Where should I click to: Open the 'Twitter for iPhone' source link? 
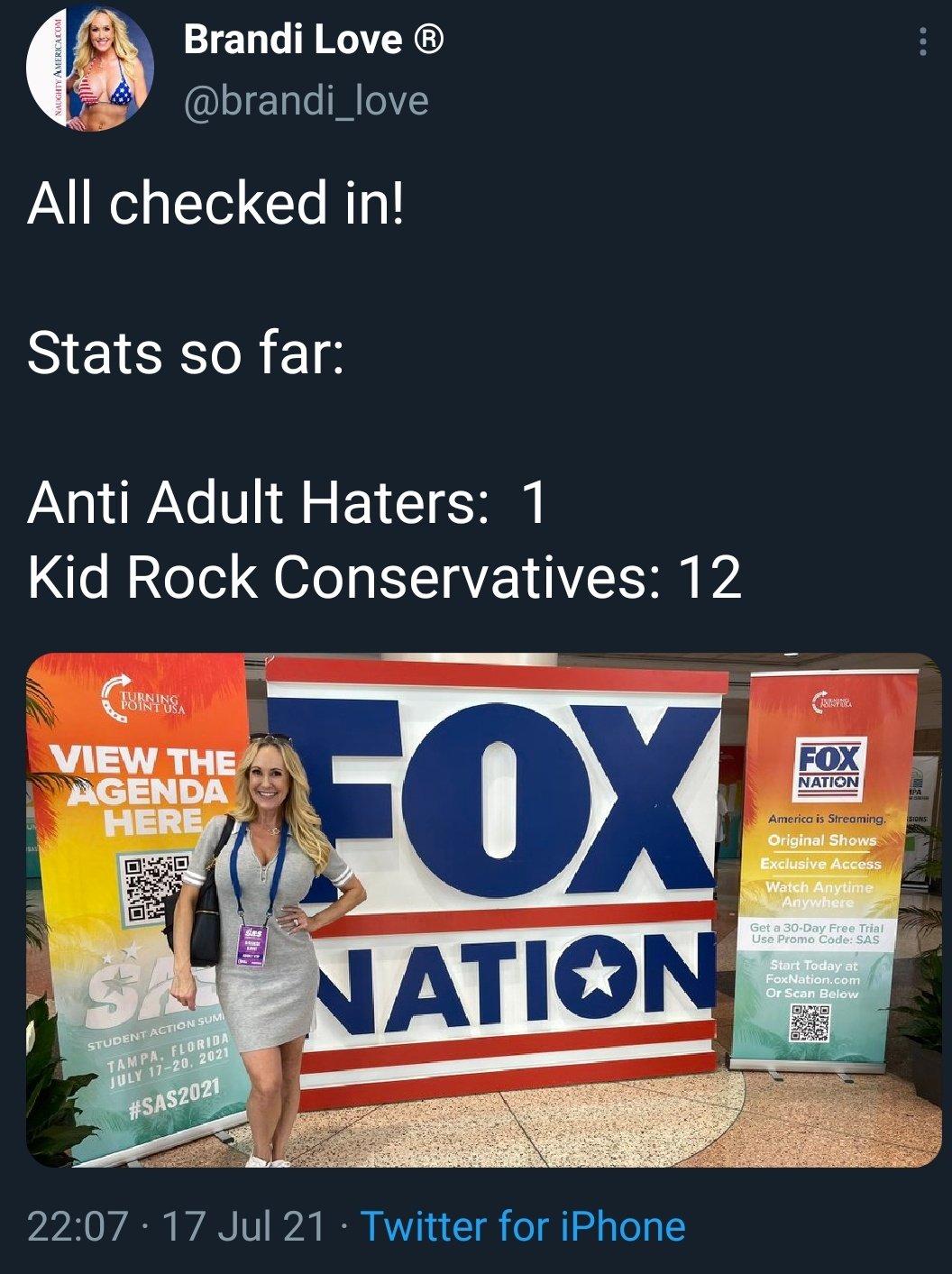click(523, 1226)
